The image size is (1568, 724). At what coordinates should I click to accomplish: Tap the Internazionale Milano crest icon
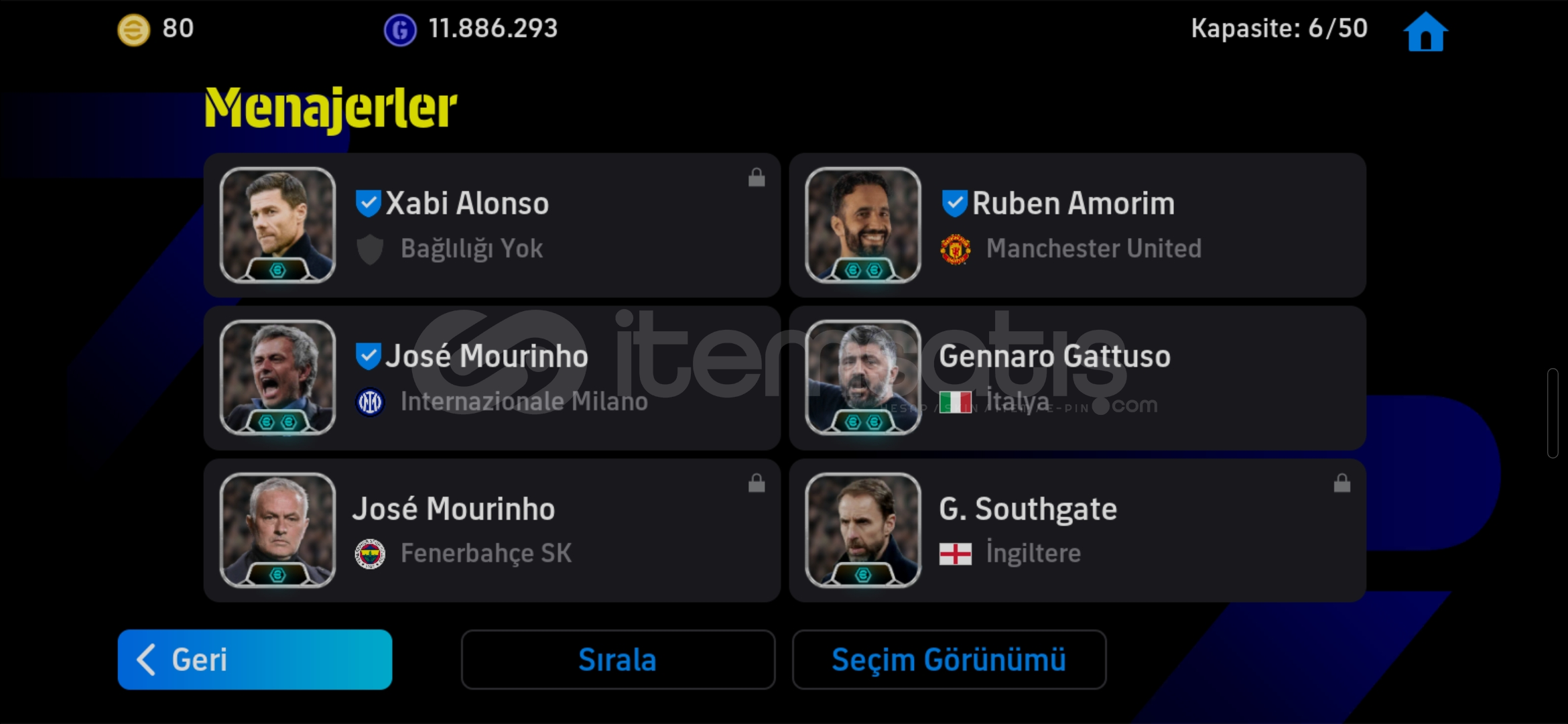point(370,402)
